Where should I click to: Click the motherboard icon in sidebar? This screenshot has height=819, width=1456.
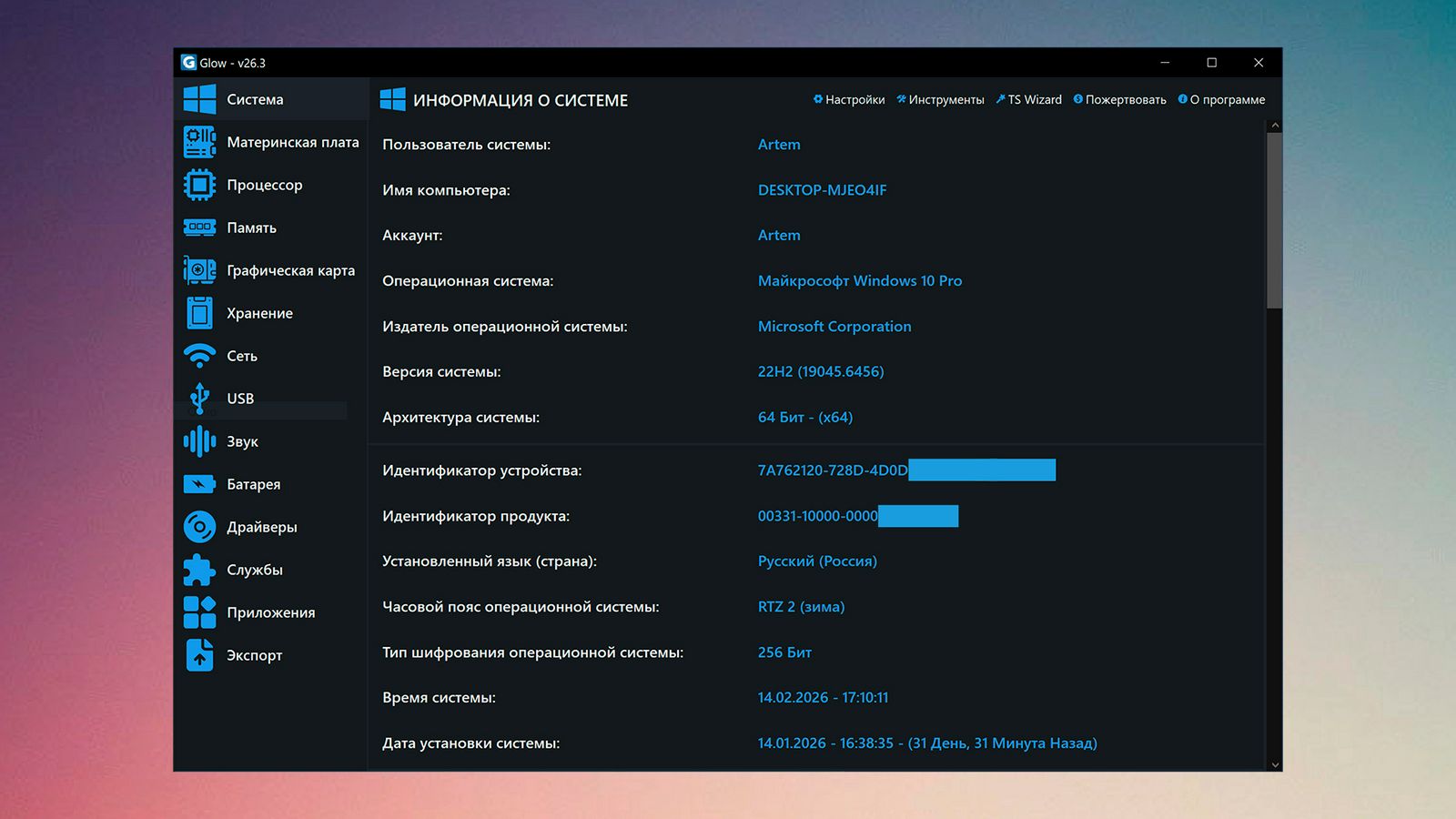(x=199, y=142)
